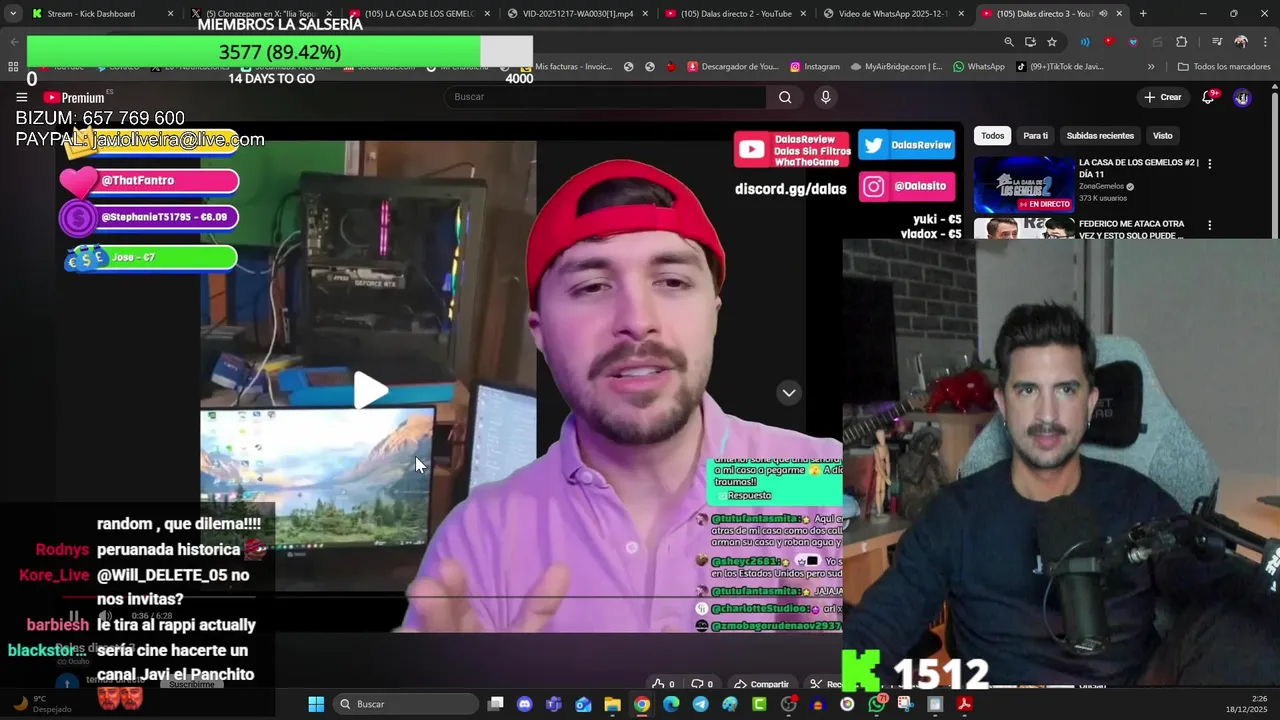Viewport: 1280px width, 720px height.
Task: Click the YouTube search magnifier button
Action: click(785, 97)
